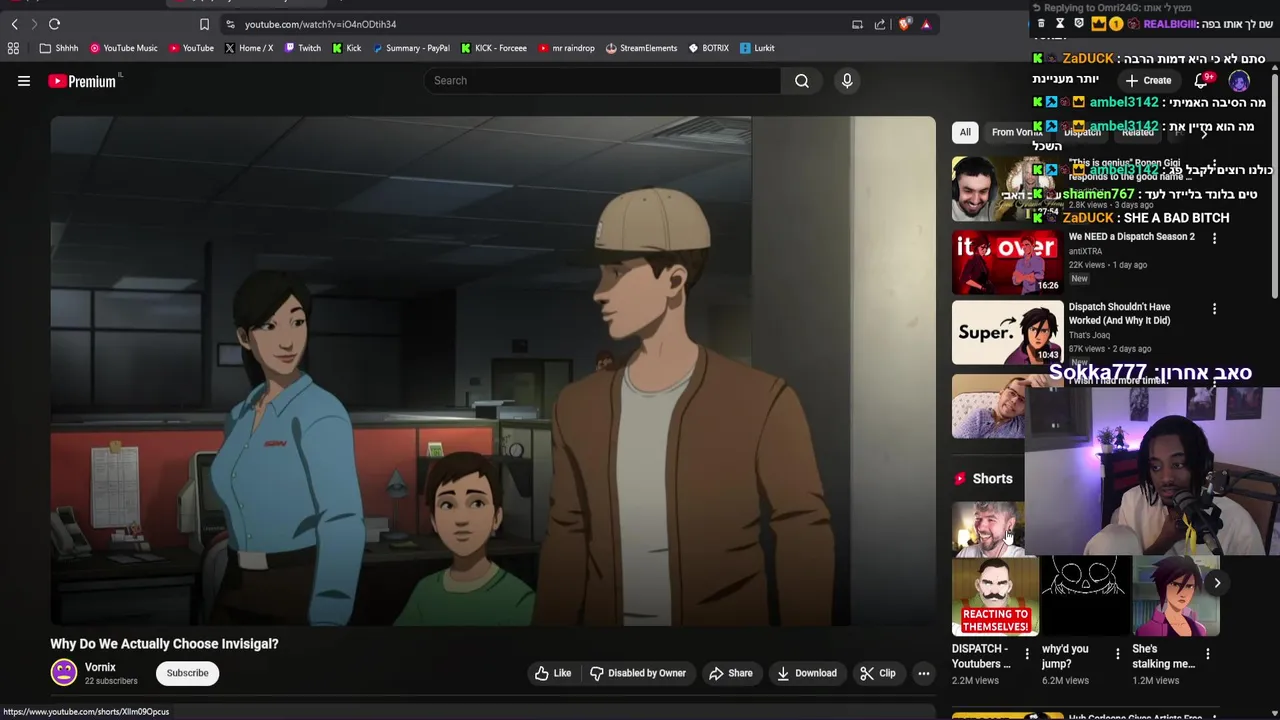Subscribe to Vornix channel
Image resolution: width=1280 pixels, height=720 pixels.
click(187, 673)
